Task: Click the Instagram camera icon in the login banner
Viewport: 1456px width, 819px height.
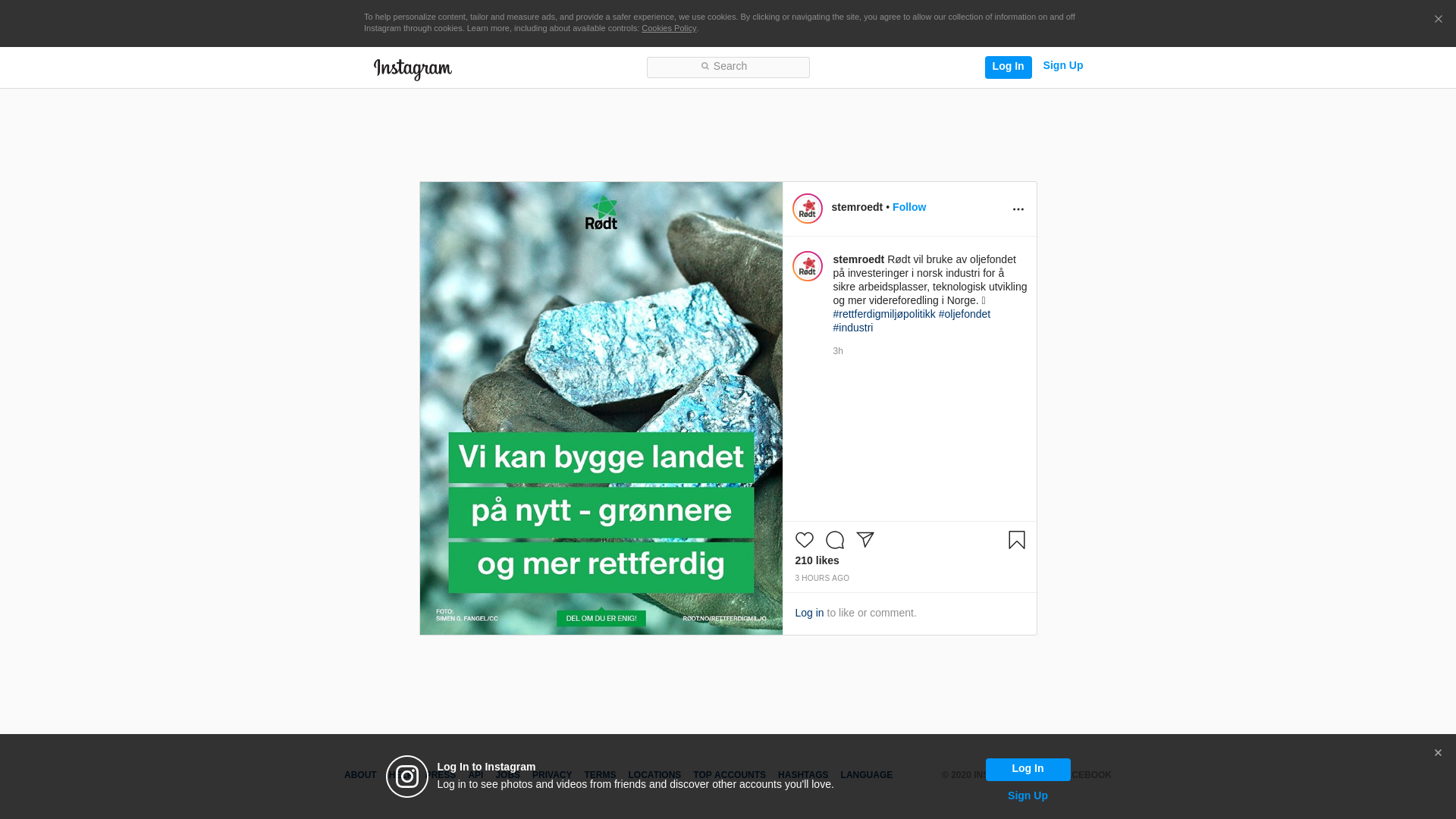Action: point(407,777)
